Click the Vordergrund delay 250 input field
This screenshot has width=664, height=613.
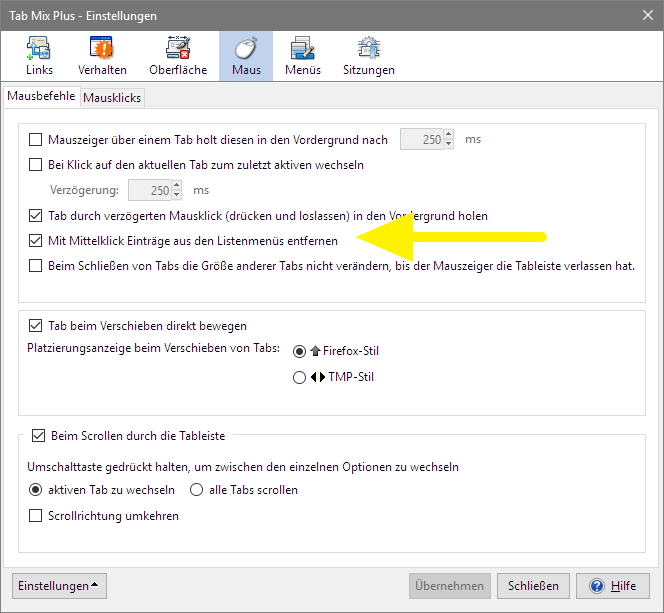[x=422, y=139]
